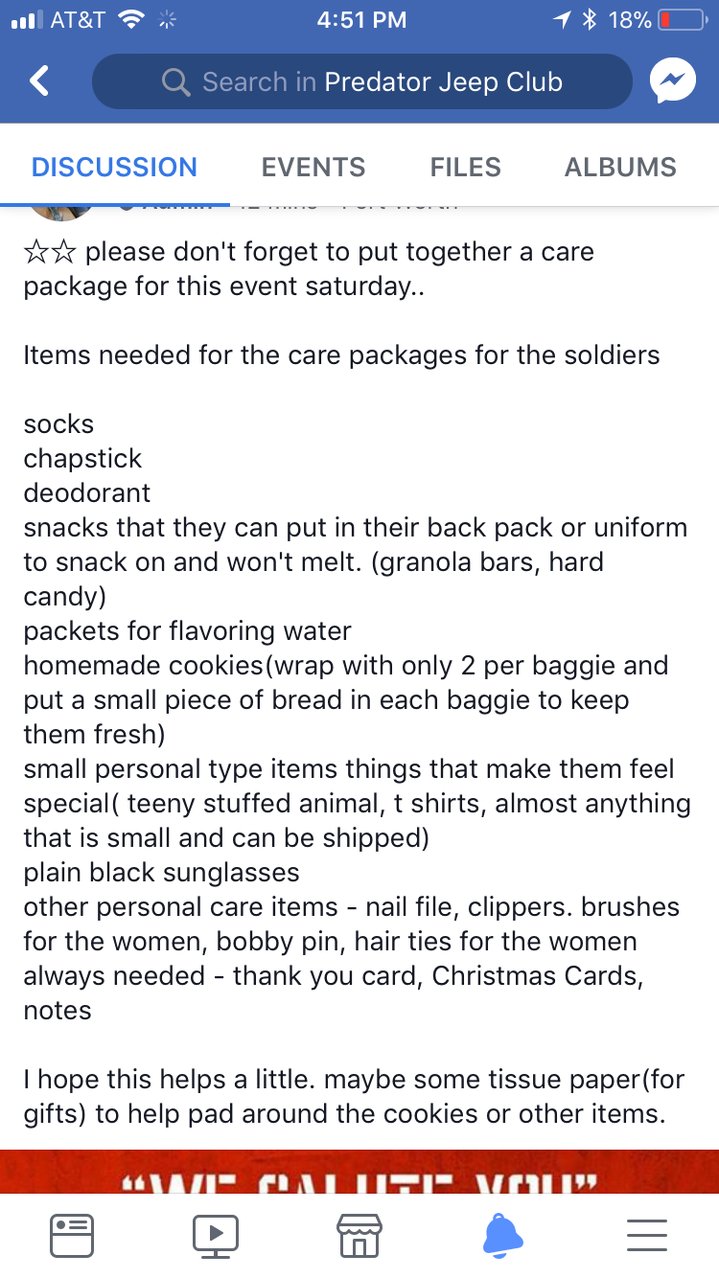719x1278 pixels.
Task: Switch to the Discussion tab
Action: pyautogui.click(x=114, y=167)
